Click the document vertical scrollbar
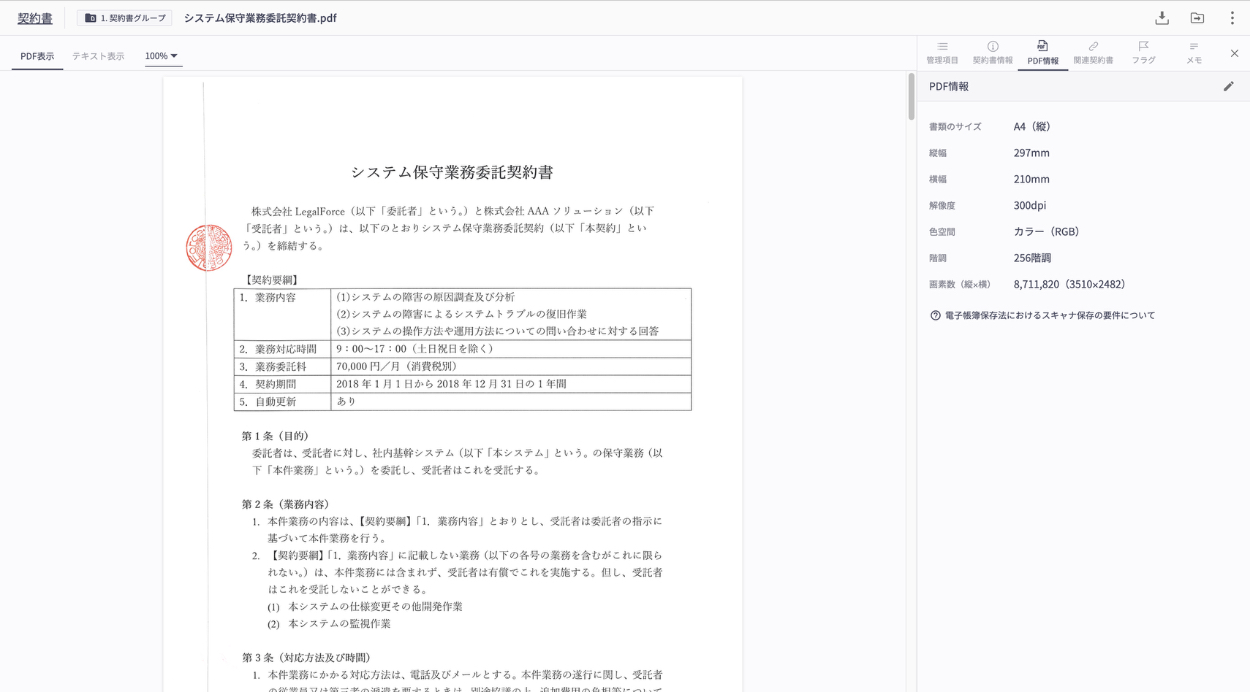Image resolution: width=1250 pixels, height=692 pixels. click(x=911, y=97)
